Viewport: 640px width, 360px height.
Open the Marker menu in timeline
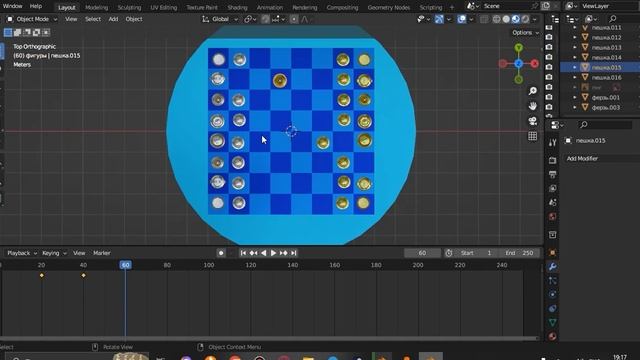coord(102,253)
